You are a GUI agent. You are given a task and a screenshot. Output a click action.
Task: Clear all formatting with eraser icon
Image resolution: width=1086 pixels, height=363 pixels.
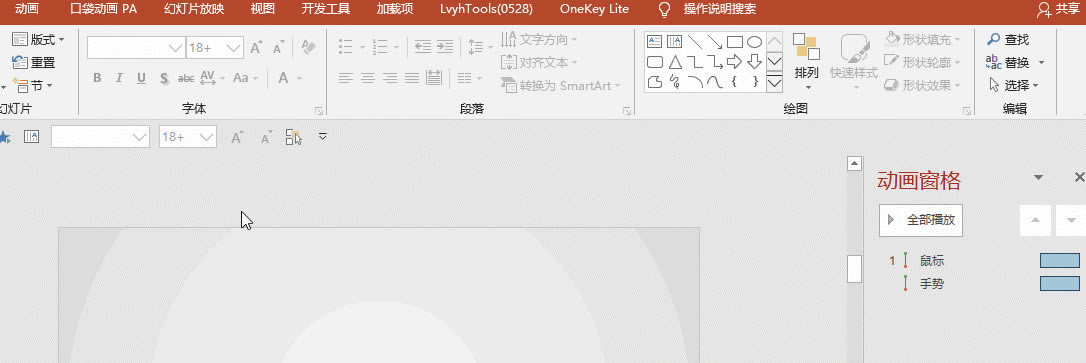(x=308, y=48)
